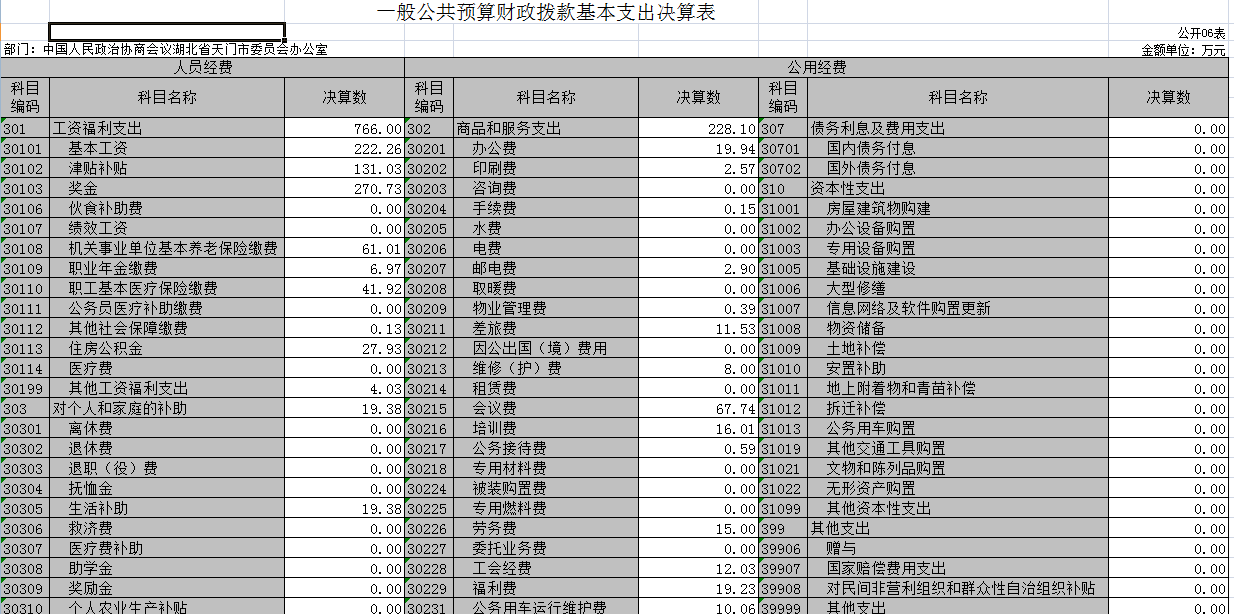This screenshot has width=1234, height=614.
Task: Click the 职业年金缴费 cell
Action: tap(167, 269)
